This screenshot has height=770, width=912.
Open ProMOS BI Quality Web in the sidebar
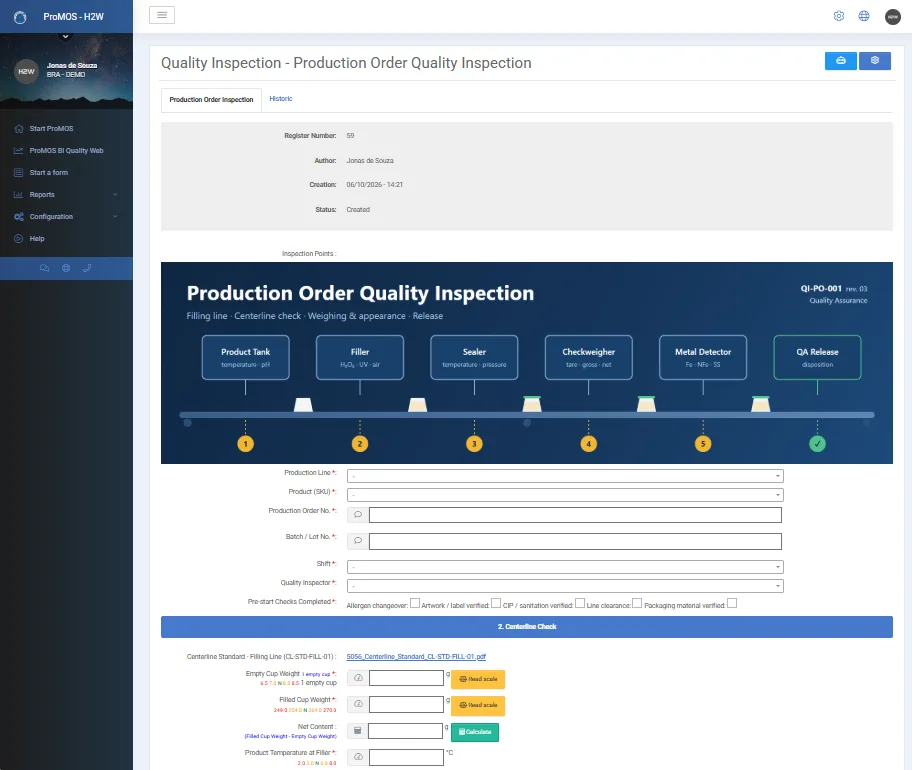(66, 151)
